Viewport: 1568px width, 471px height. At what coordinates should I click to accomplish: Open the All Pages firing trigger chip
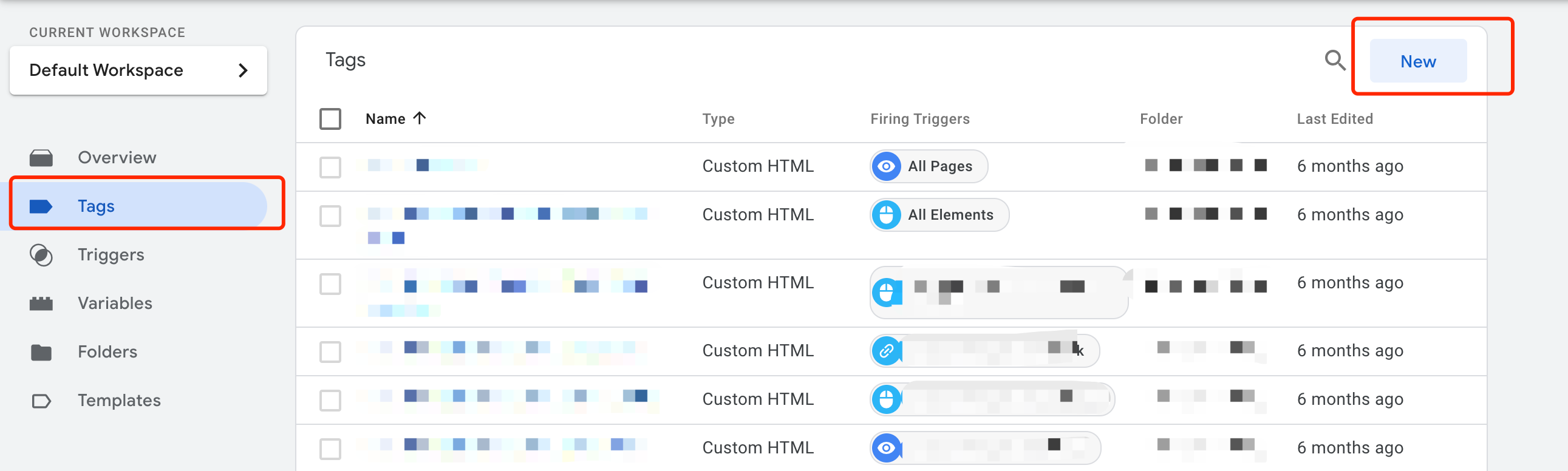tap(939, 166)
